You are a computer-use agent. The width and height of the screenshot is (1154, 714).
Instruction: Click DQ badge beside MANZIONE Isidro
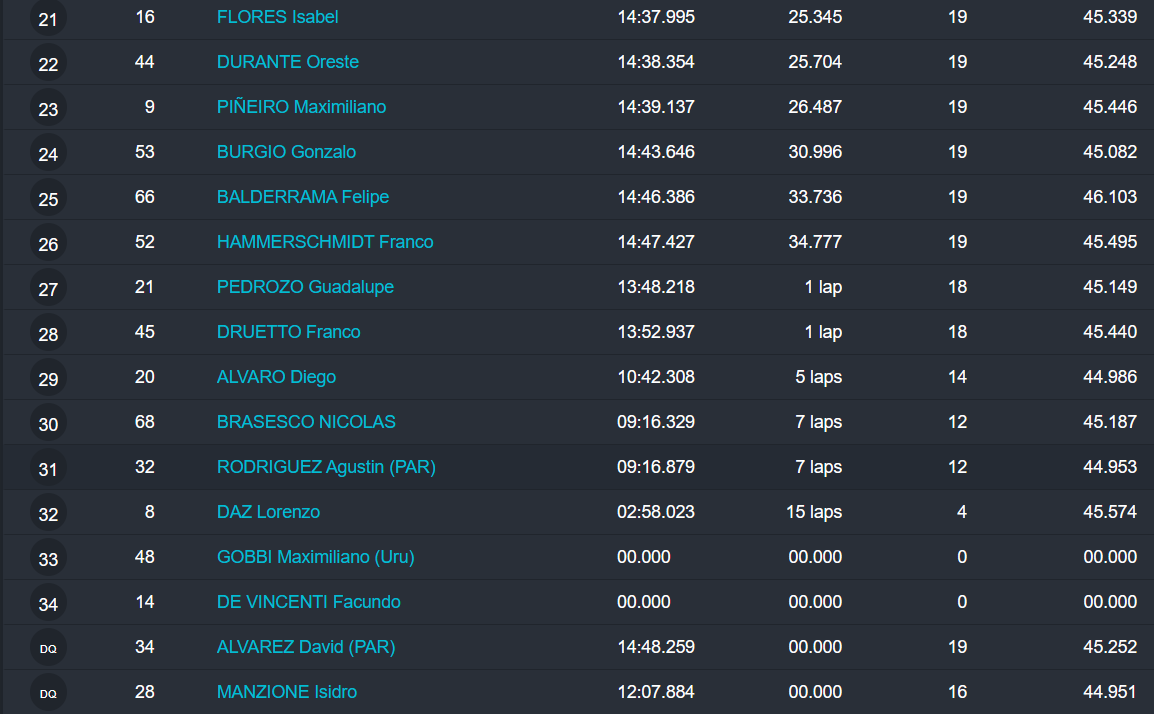(x=48, y=693)
